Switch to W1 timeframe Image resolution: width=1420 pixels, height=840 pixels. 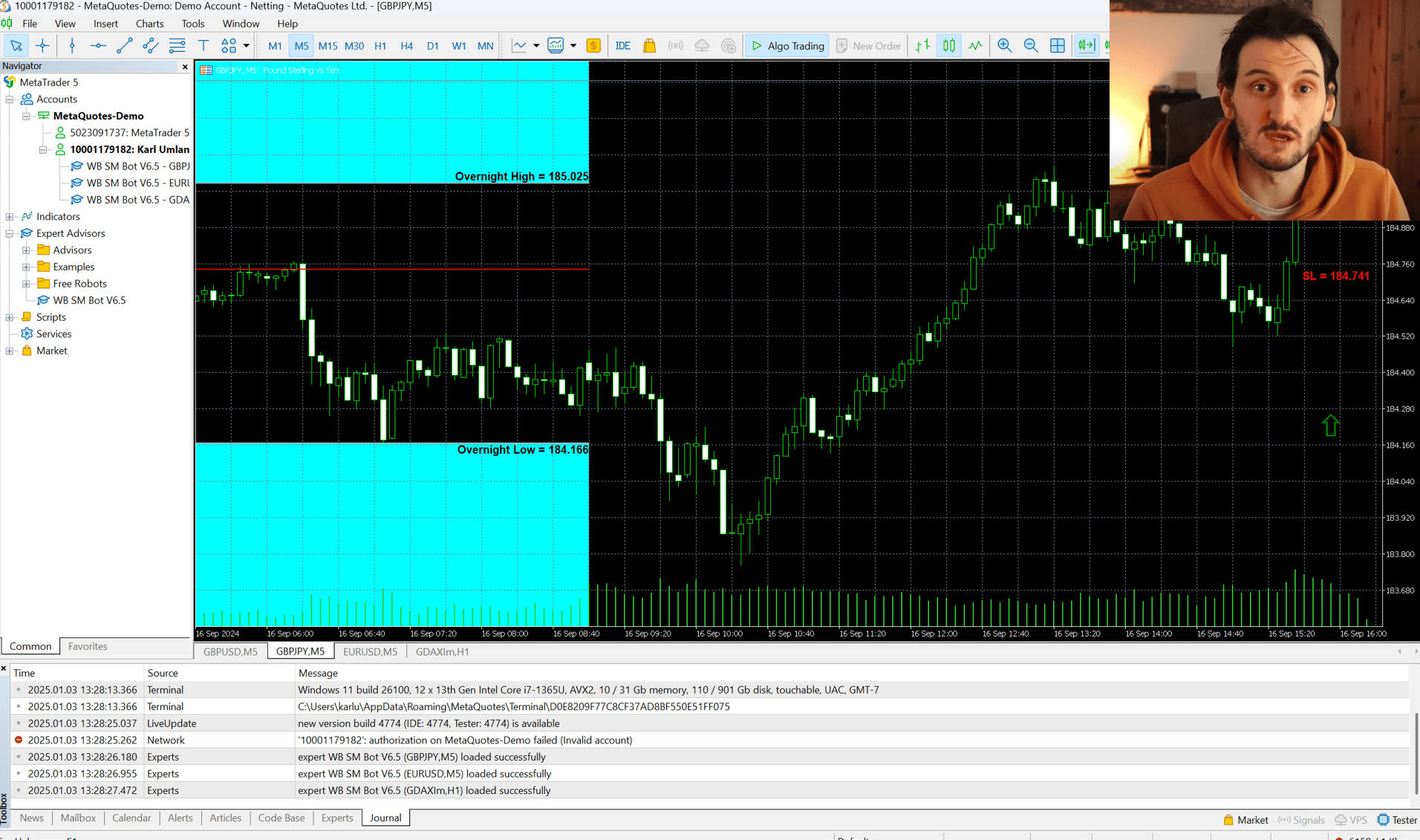pyautogui.click(x=459, y=46)
